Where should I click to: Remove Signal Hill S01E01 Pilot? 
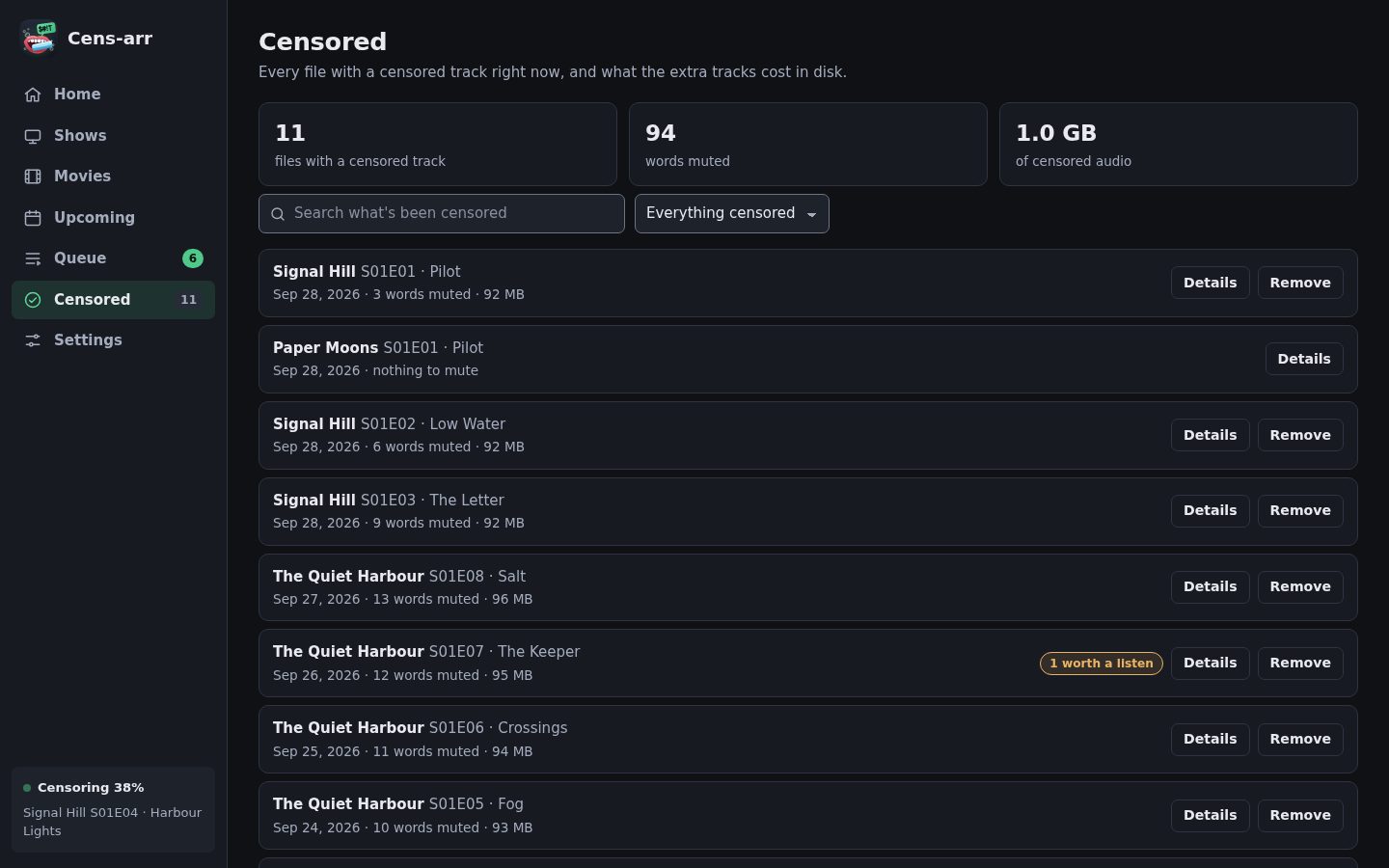tap(1300, 283)
